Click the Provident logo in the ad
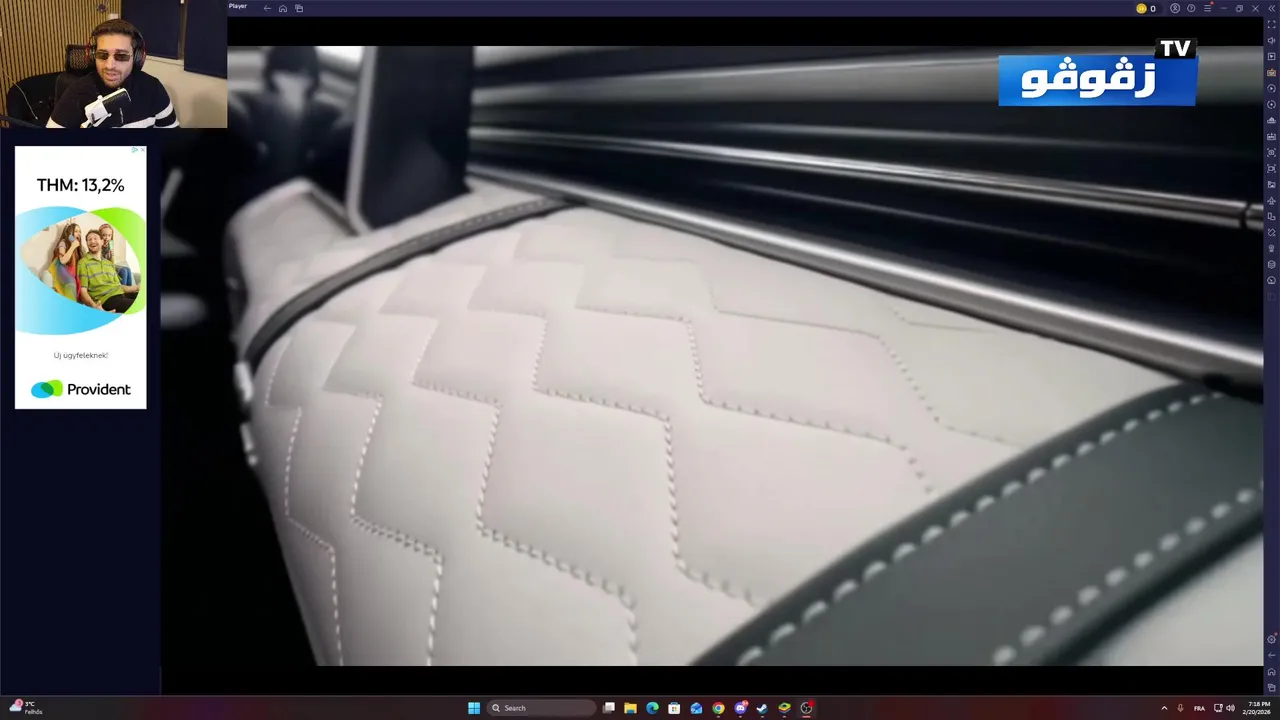This screenshot has width=1280, height=720. [x=81, y=389]
